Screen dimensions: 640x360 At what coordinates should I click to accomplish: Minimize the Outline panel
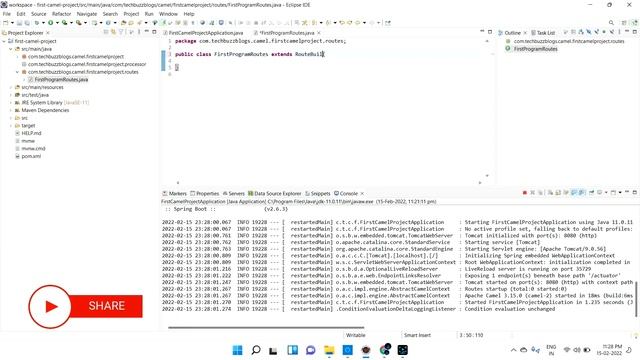627,32
